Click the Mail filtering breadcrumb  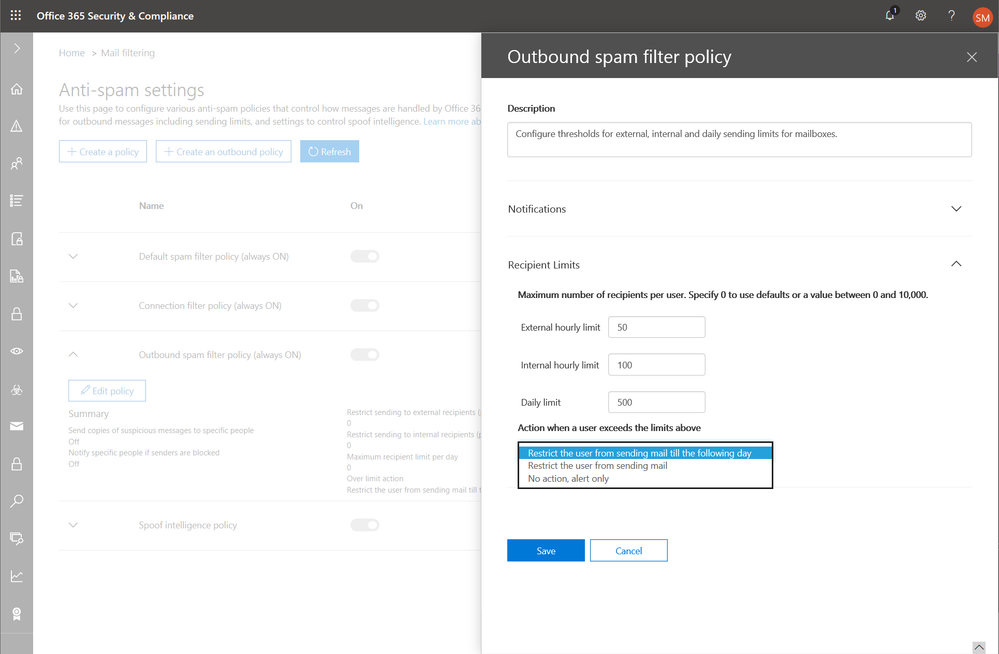click(x=127, y=53)
